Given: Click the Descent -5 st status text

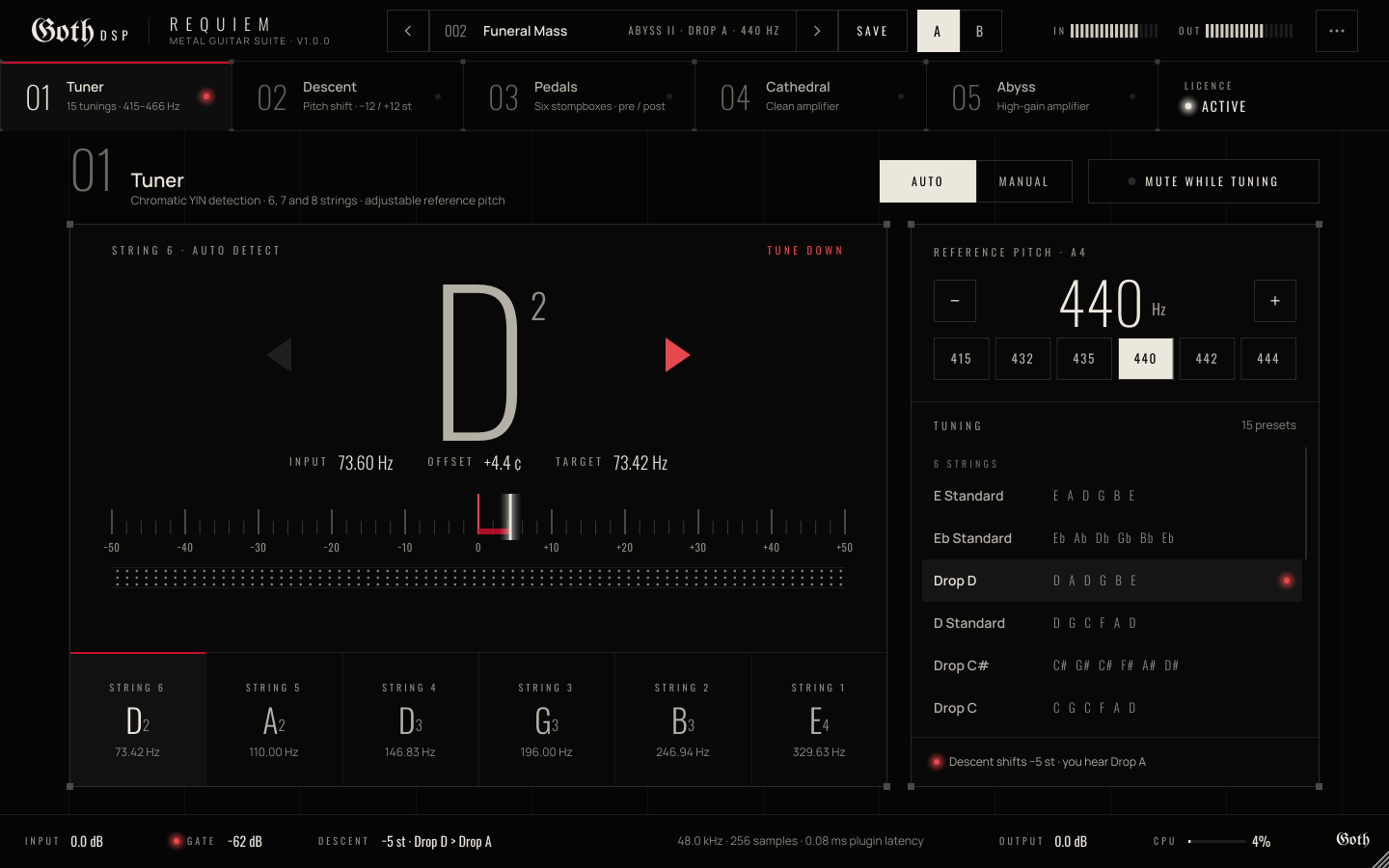Looking at the screenshot, I should click(x=436, y=841).
